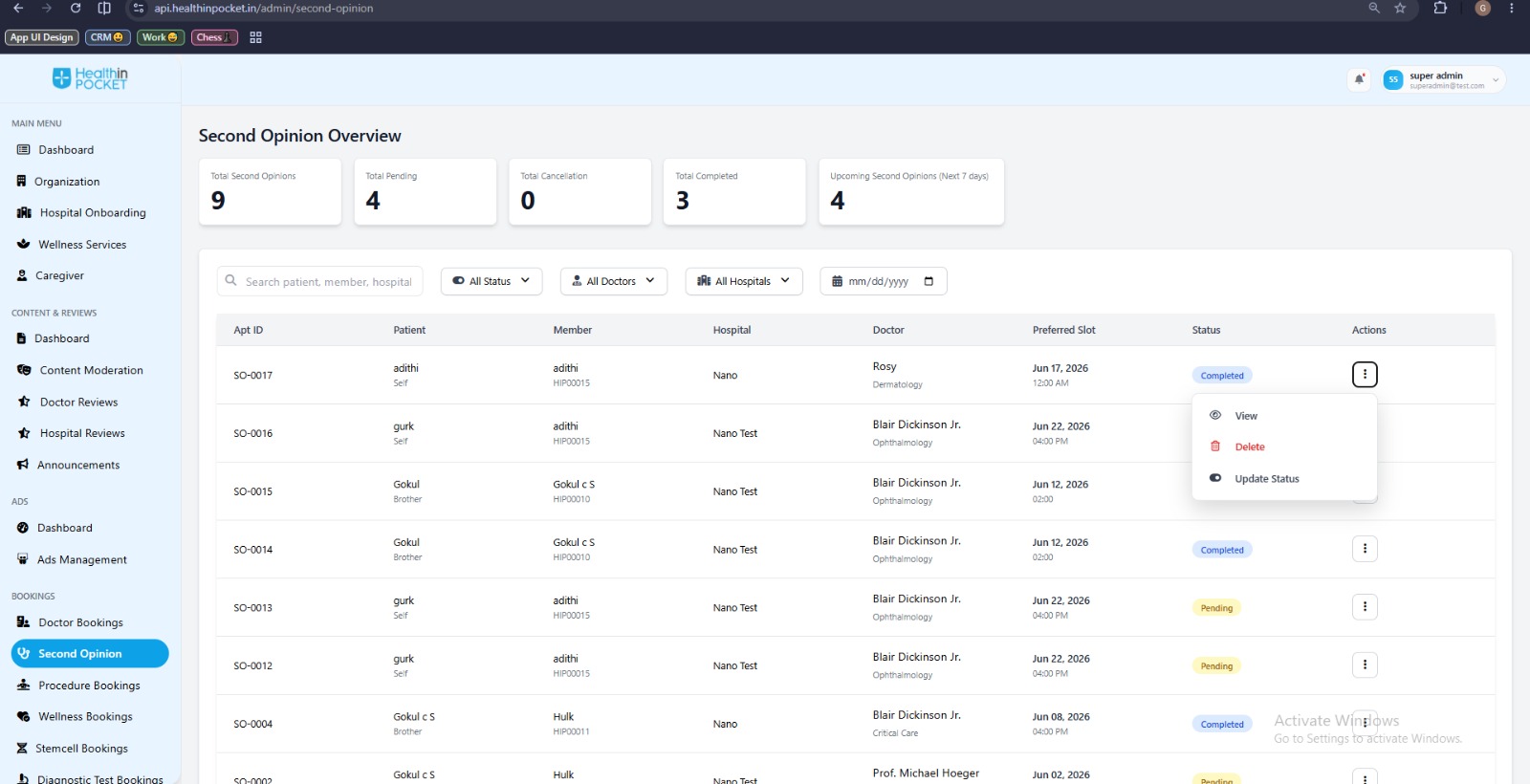This screenshot has height=784, width=1530.
Task: Click the trash icon beside Delete
Action: coord(1215,446)
